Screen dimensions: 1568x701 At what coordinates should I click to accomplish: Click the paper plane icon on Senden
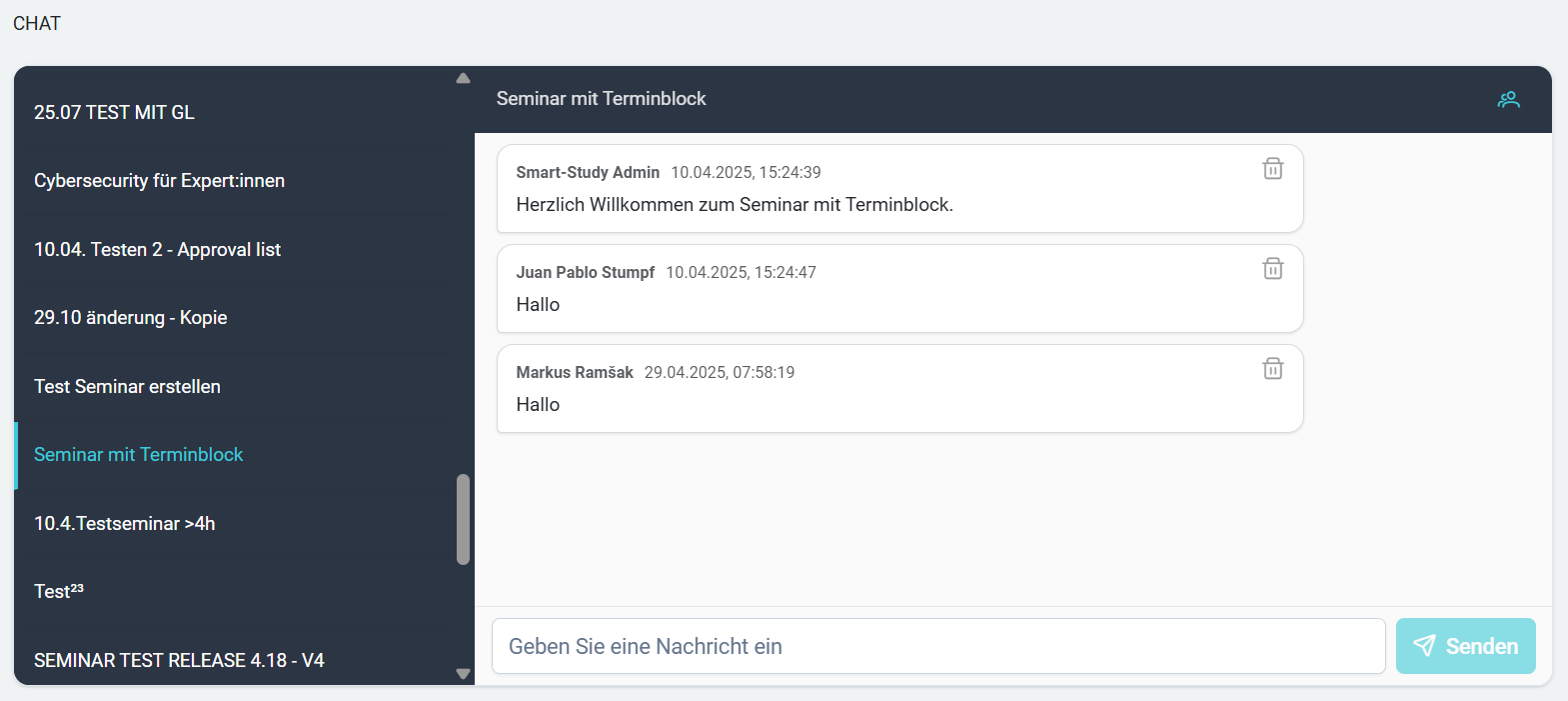(x=1424, y=646)
